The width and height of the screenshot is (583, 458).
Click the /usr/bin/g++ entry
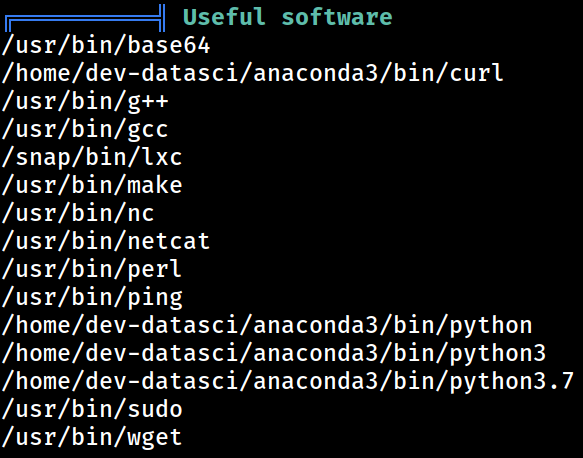[85, 102]
